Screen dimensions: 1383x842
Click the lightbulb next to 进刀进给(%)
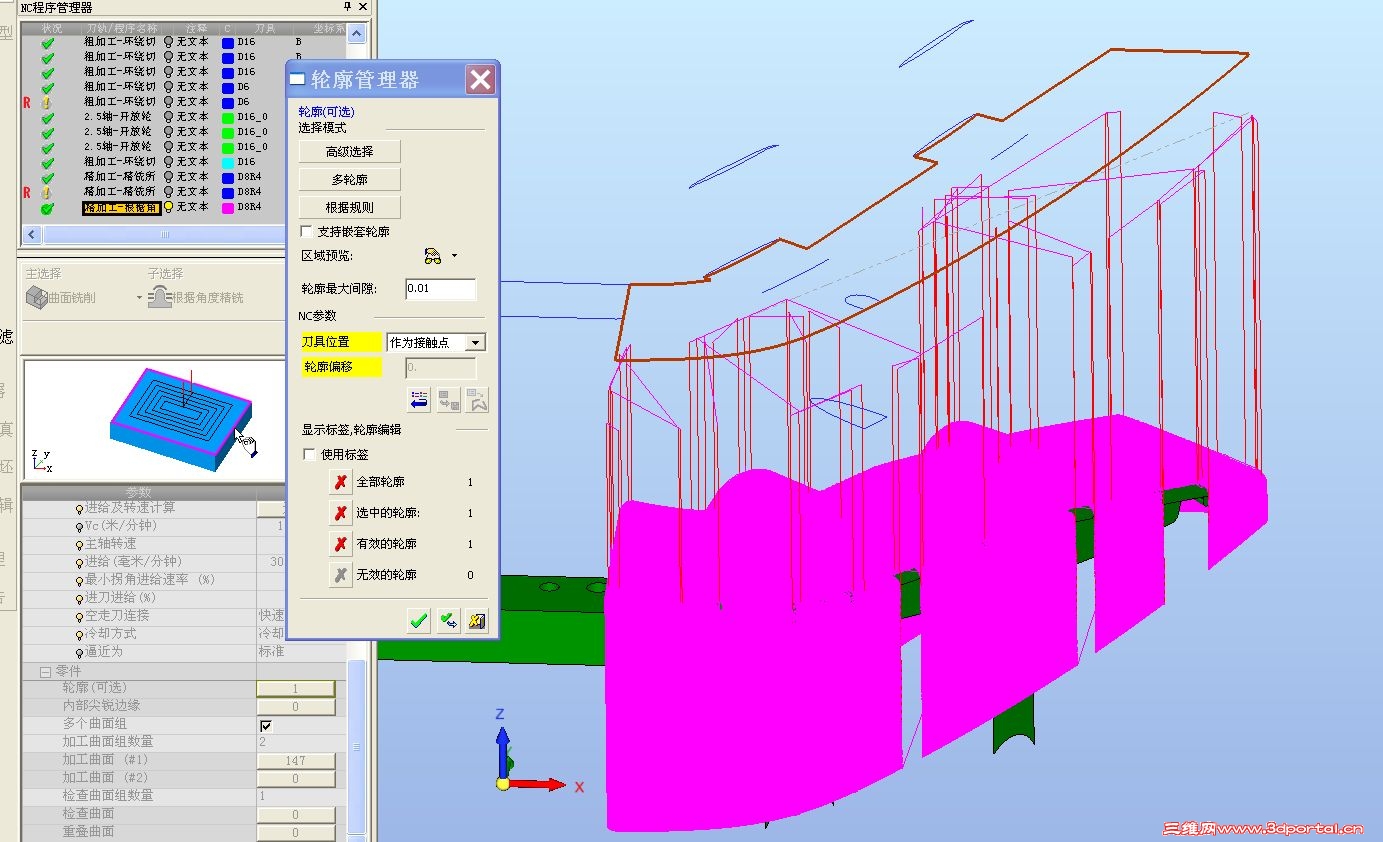80,598
